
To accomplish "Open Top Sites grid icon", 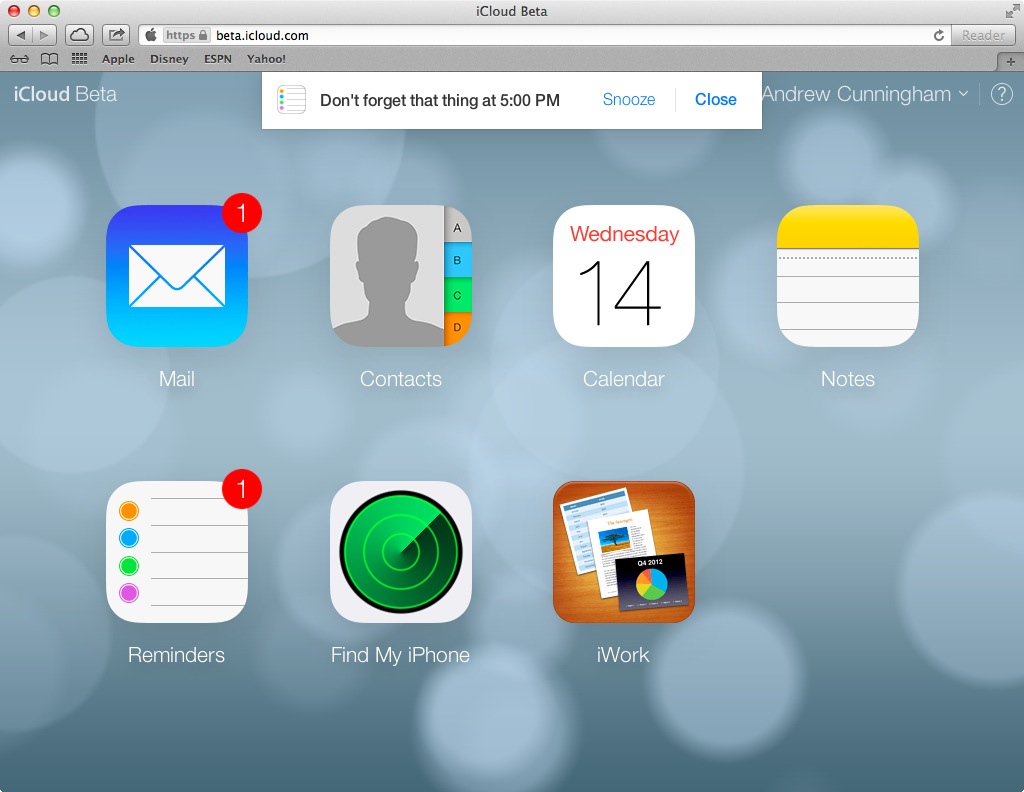I will [79, 59].
